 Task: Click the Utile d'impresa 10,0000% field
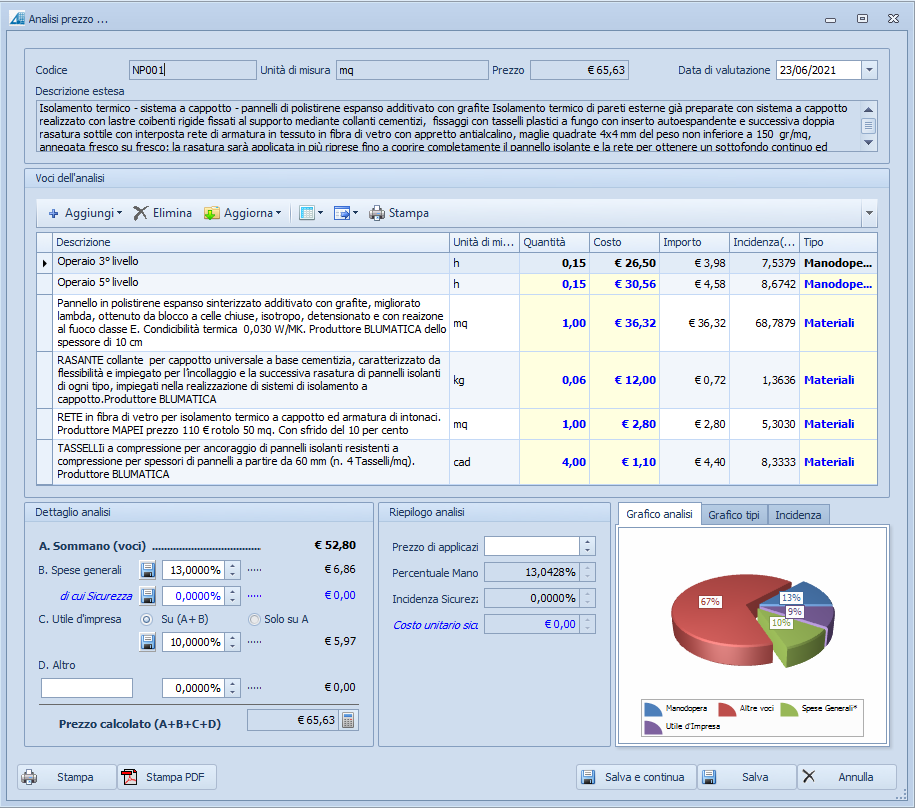(194, 642)
